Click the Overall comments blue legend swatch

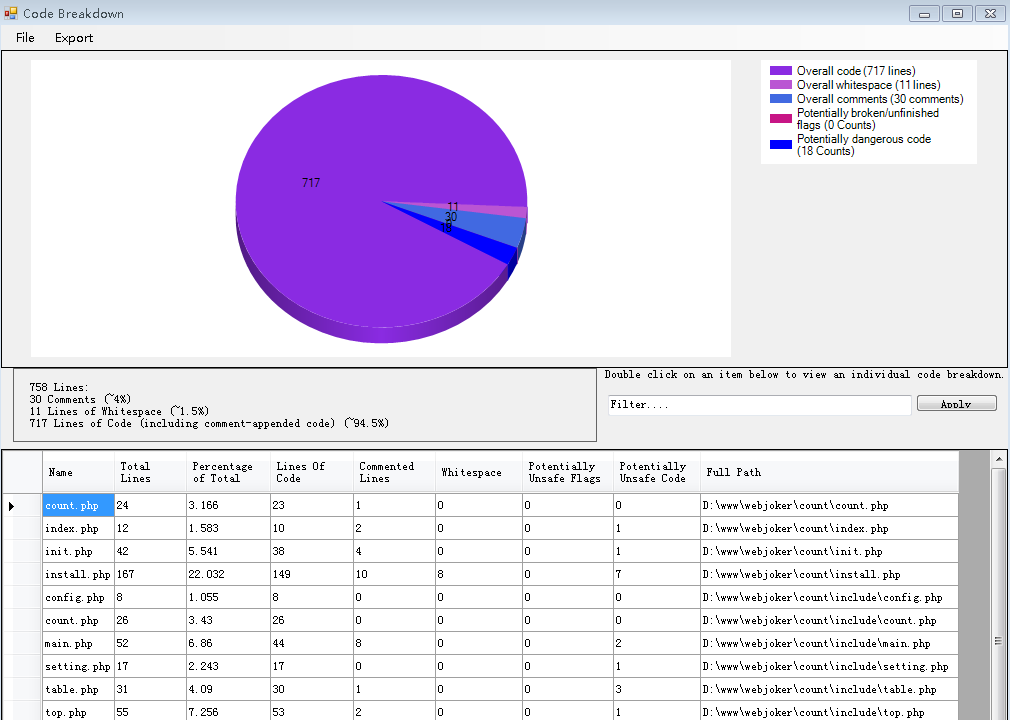tap(780, 99)
